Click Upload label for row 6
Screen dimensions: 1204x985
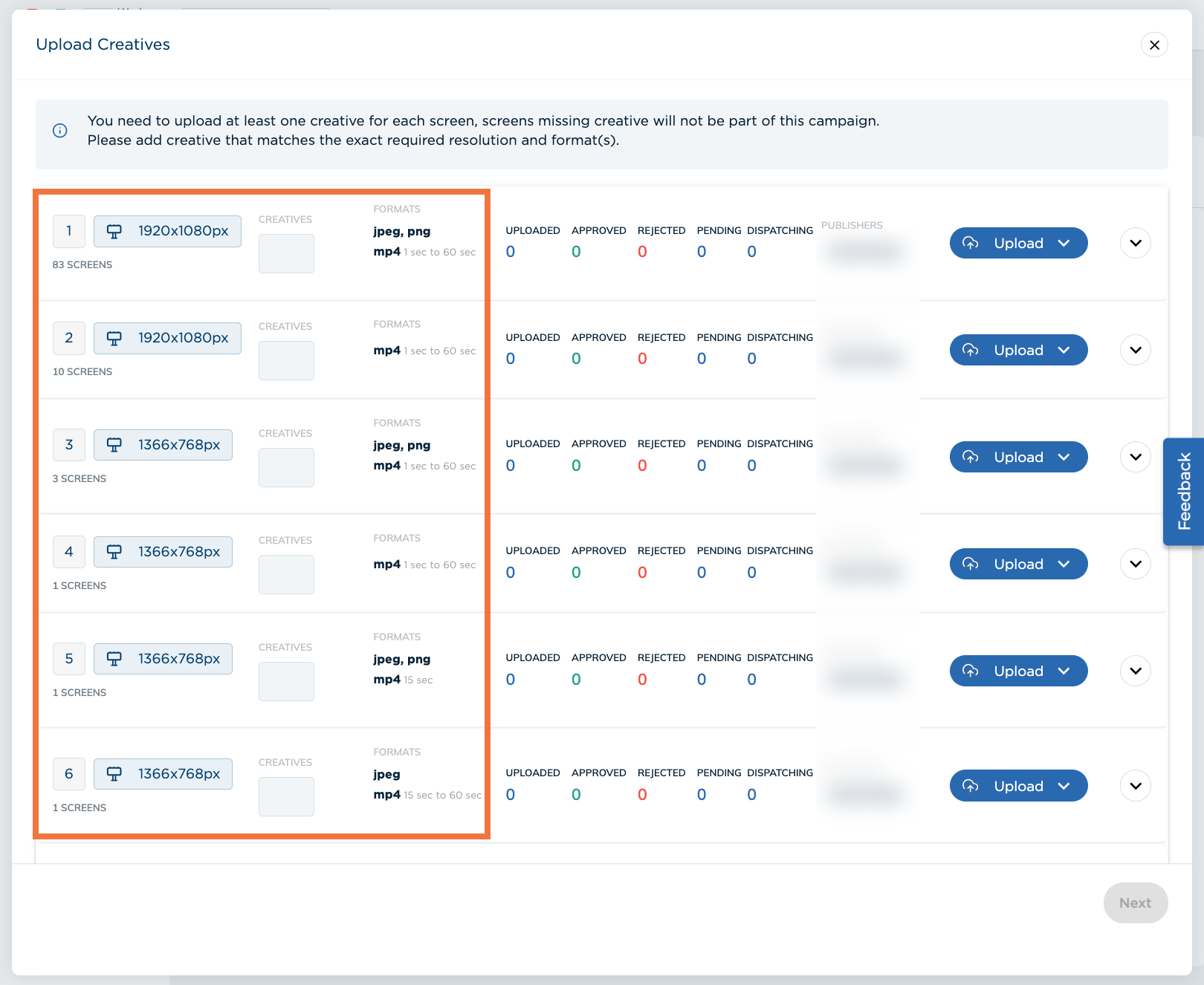pos(1018,786)
